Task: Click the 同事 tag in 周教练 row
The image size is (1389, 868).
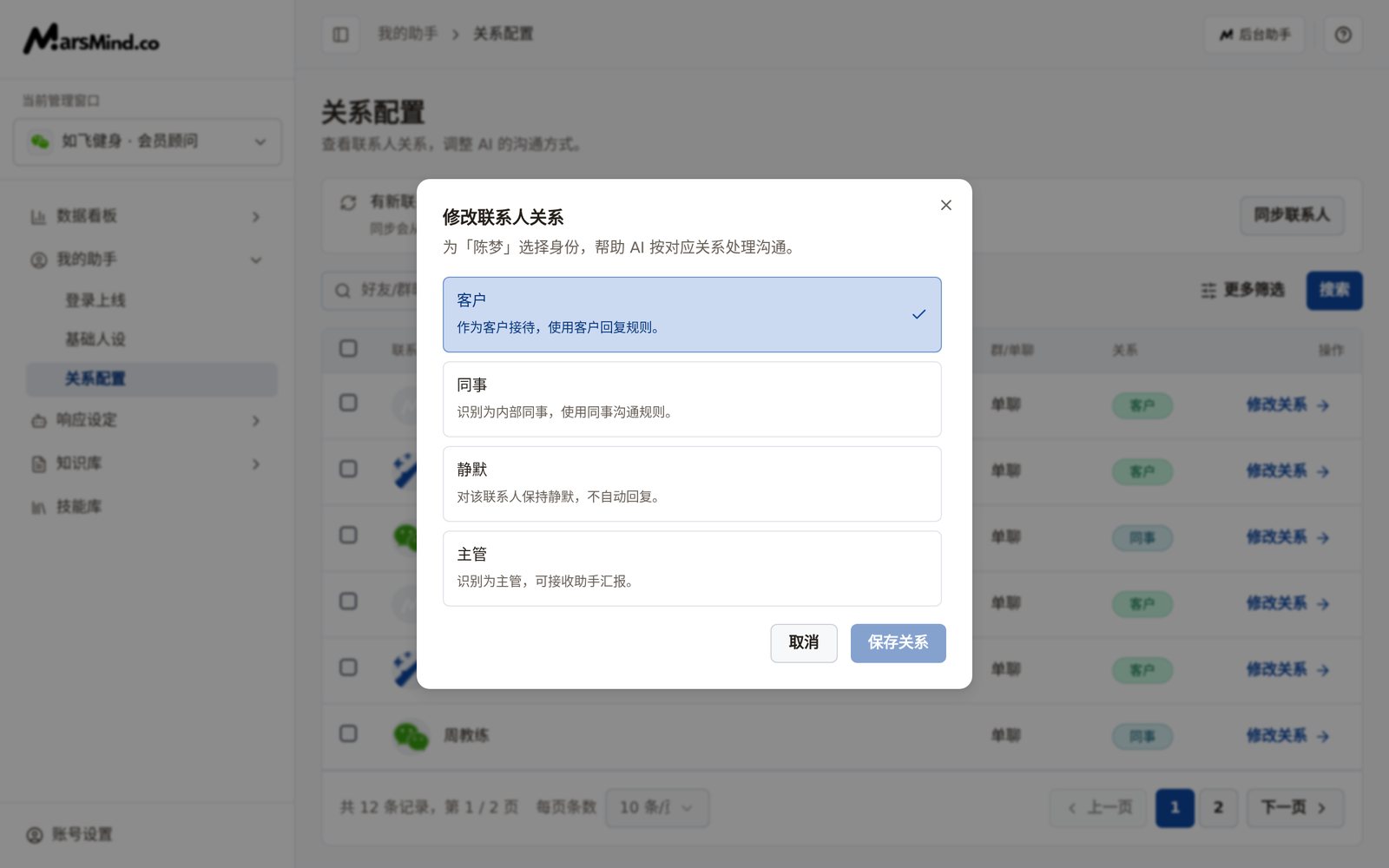Action: pos(1142,737)
